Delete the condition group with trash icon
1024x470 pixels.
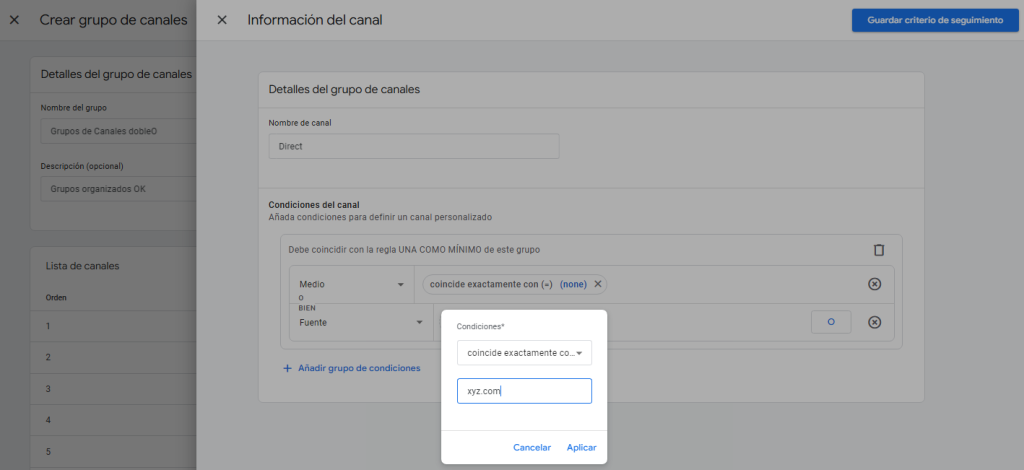pos(878,250)
